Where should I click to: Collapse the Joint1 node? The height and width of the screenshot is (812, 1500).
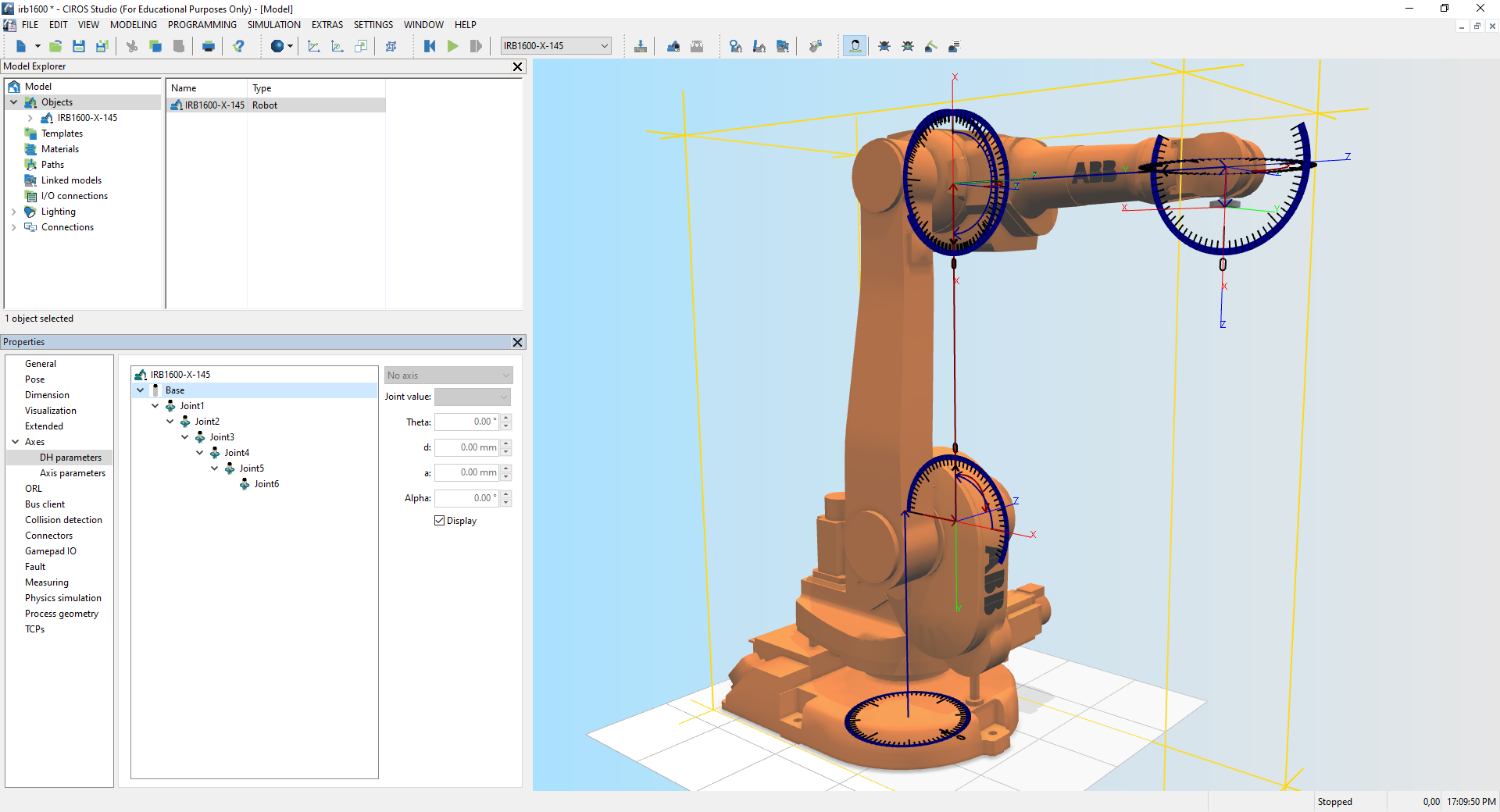pos(155,406)
